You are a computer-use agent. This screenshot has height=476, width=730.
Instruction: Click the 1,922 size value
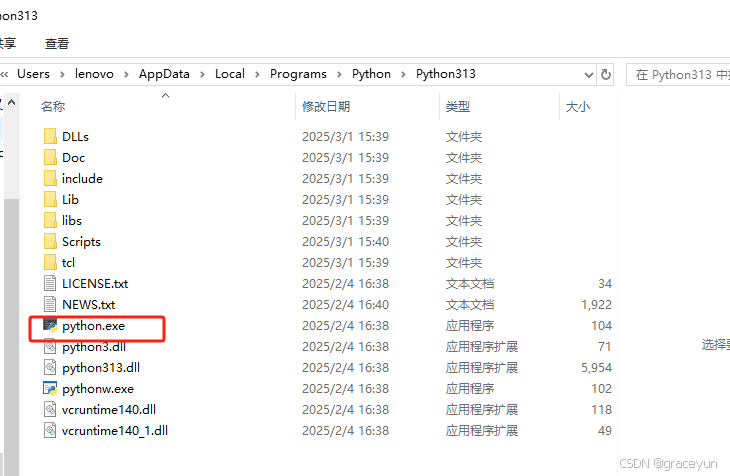click(596, 305)
